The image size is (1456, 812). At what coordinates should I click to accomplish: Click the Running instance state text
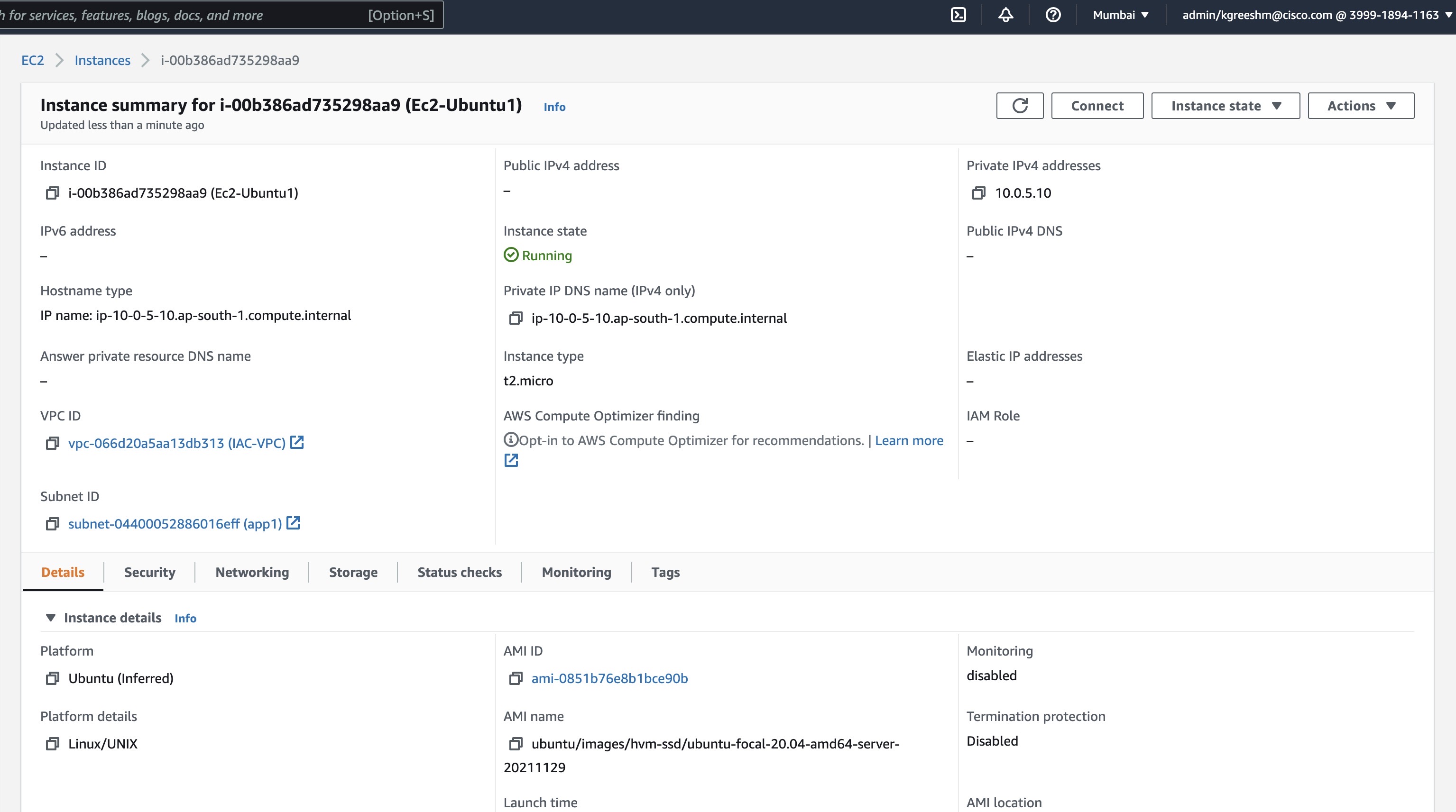click(546, 255)
